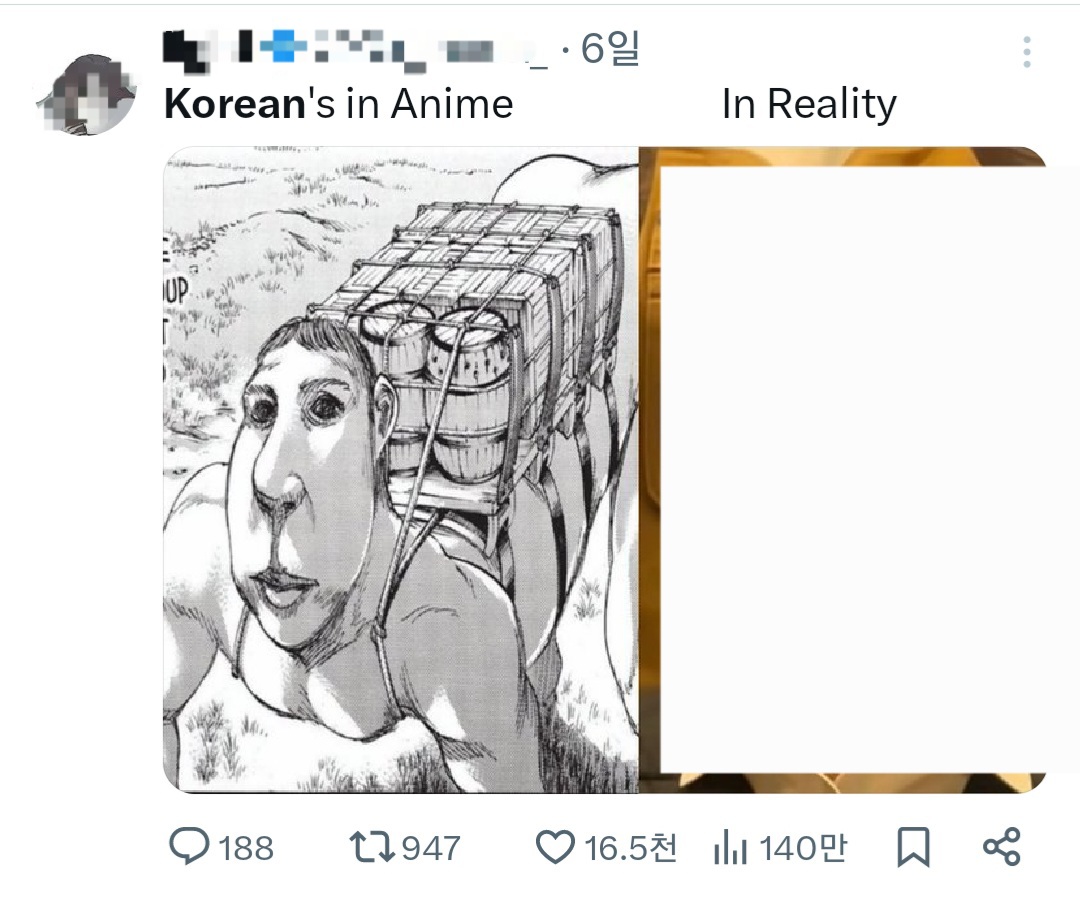Click the "In Reality" tweet text

point(809,104)
